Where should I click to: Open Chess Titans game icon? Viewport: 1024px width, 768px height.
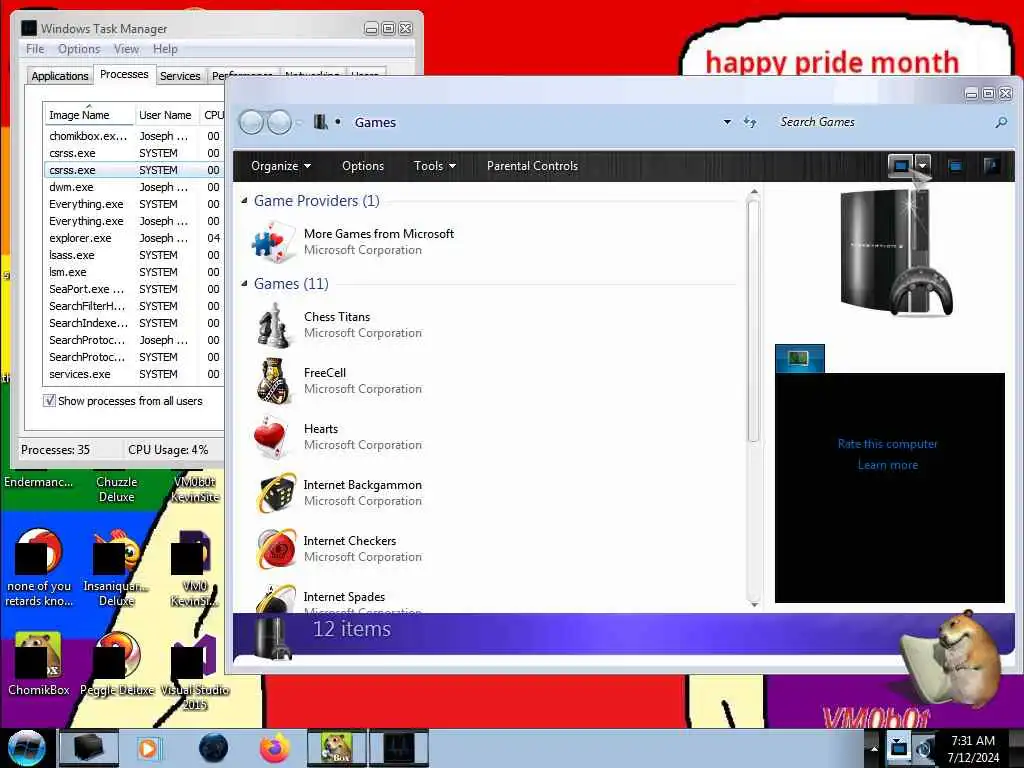click(x=273, y=325)
